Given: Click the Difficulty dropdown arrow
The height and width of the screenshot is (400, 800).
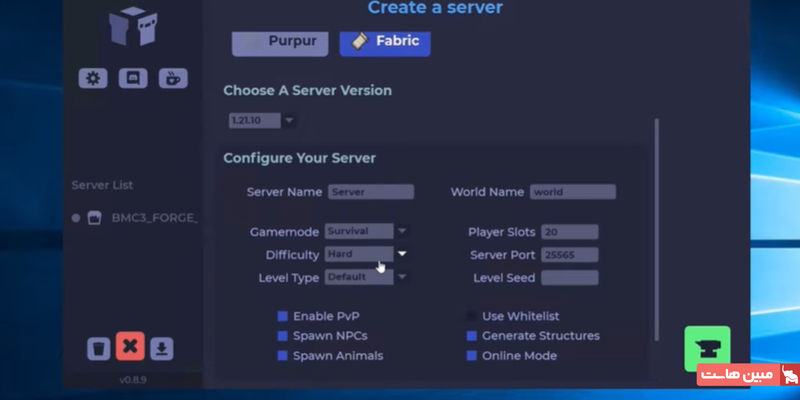Looking at the screenshot, I should pos(402,254).
